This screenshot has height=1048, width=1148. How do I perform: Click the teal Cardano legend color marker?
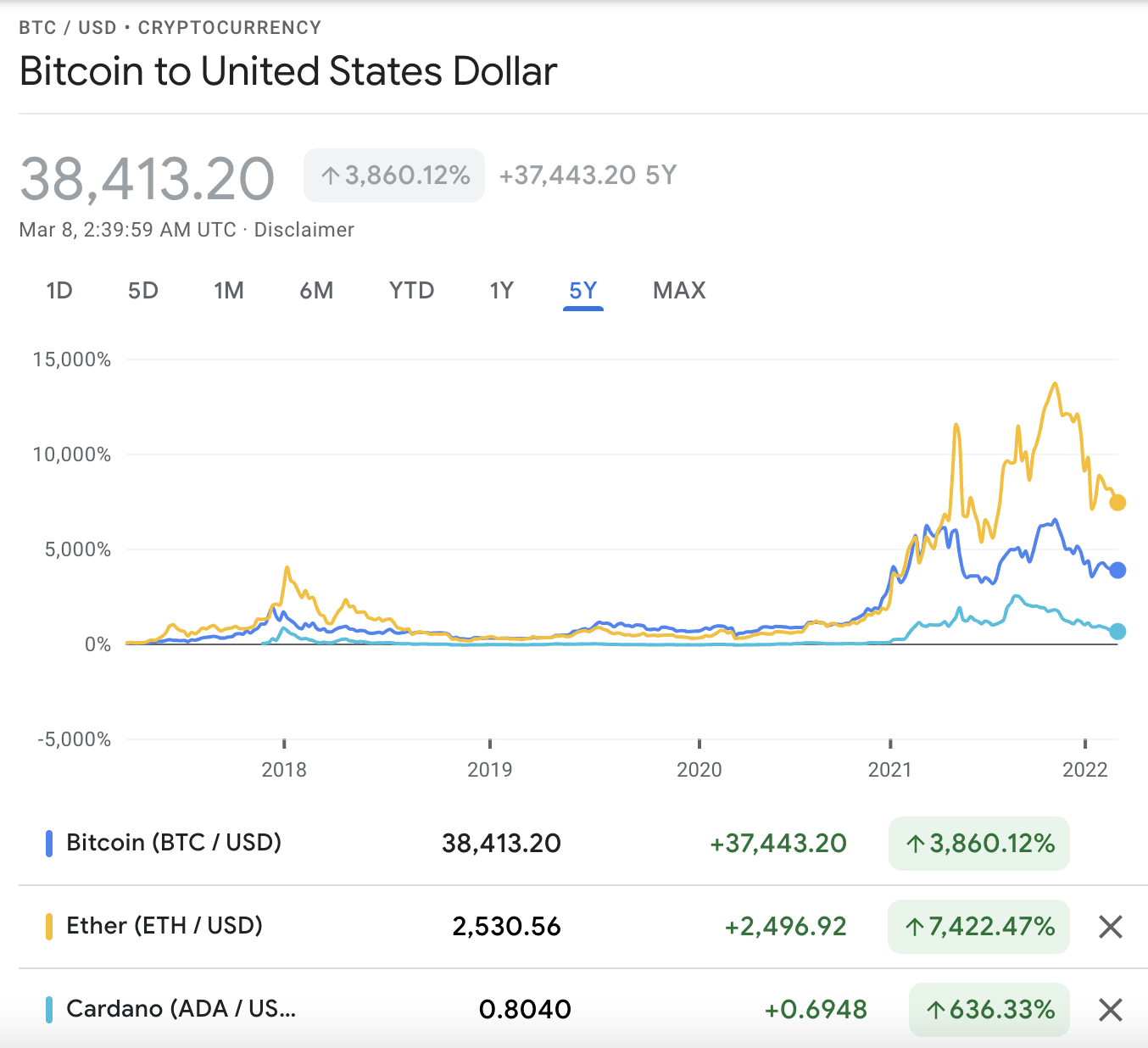pos(50,1009)
